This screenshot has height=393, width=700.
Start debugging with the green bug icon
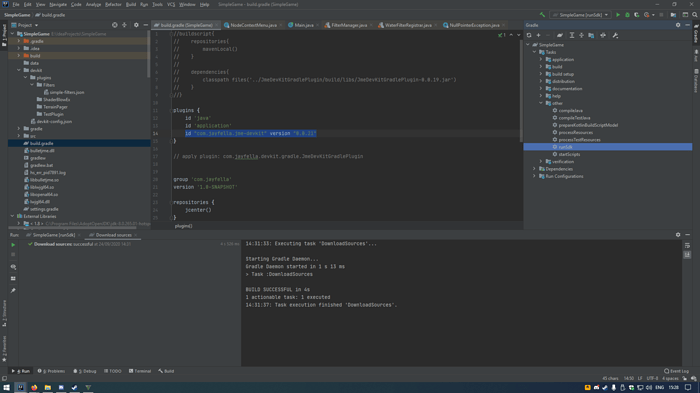point(627,15)
